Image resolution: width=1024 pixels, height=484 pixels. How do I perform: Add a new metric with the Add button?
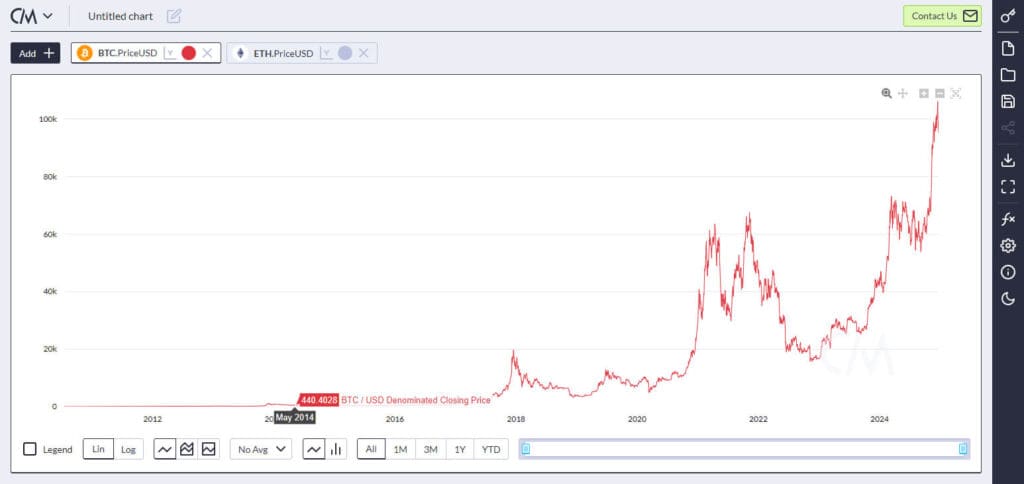(35, 53)
